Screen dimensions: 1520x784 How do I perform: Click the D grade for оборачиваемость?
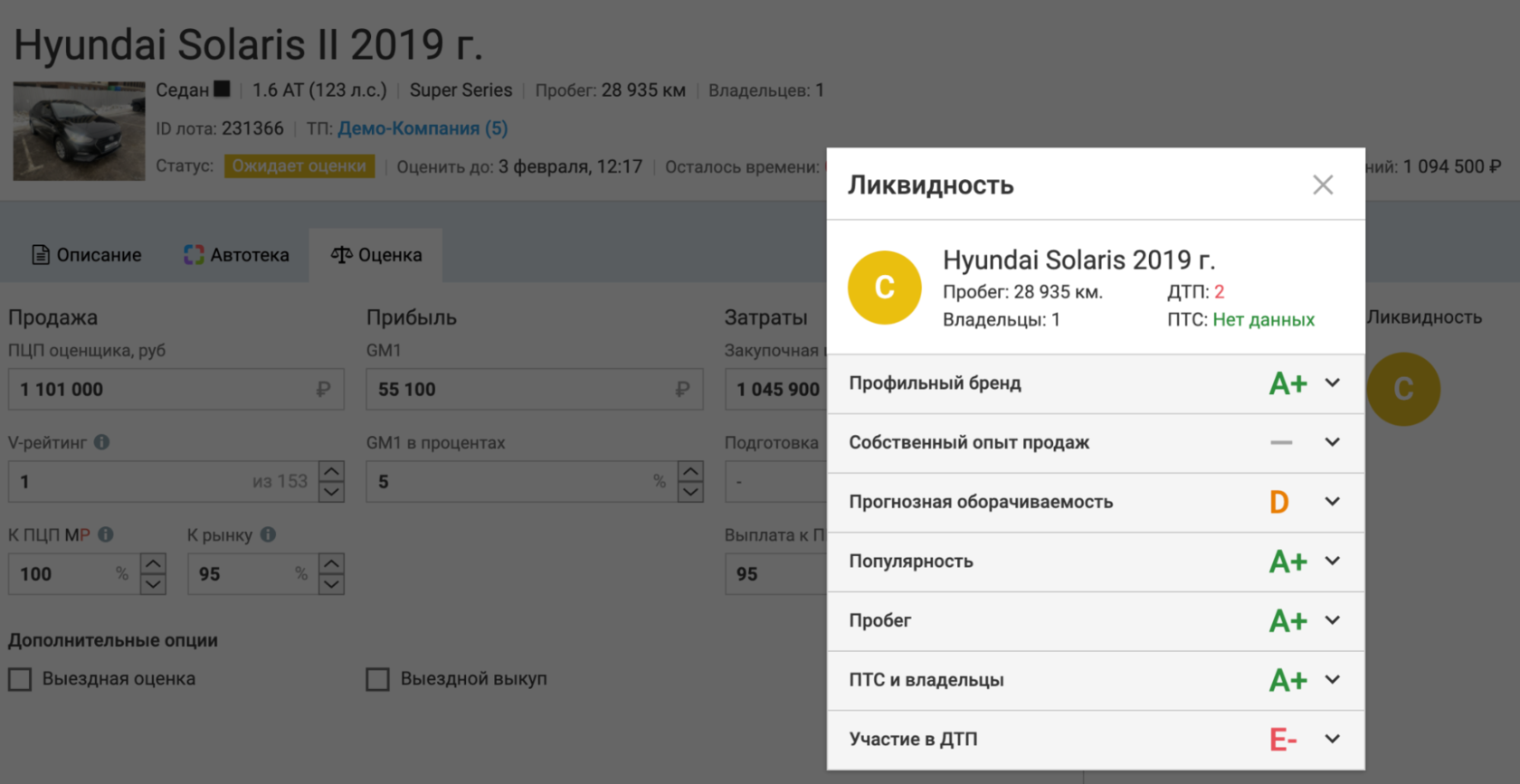click(1278, 502)
